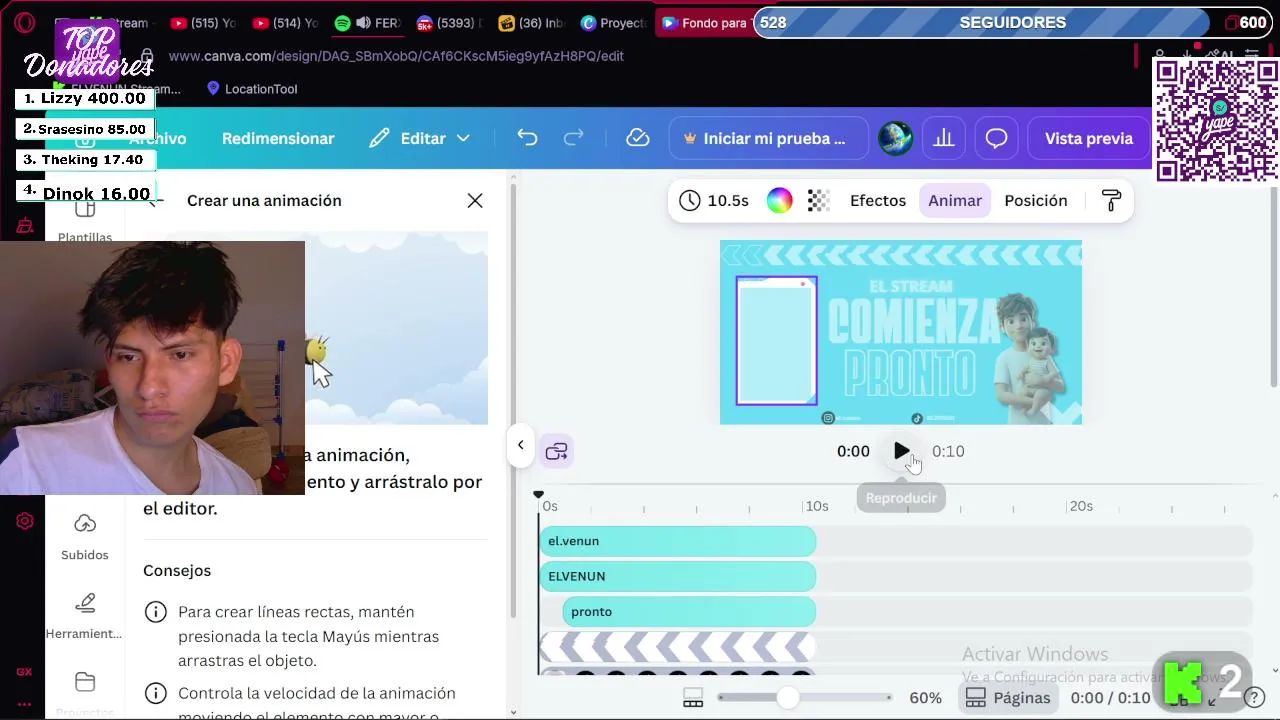
Task: Open the Plantillas sidebar section
Action: pyautogui.click(x=85, y=221)
